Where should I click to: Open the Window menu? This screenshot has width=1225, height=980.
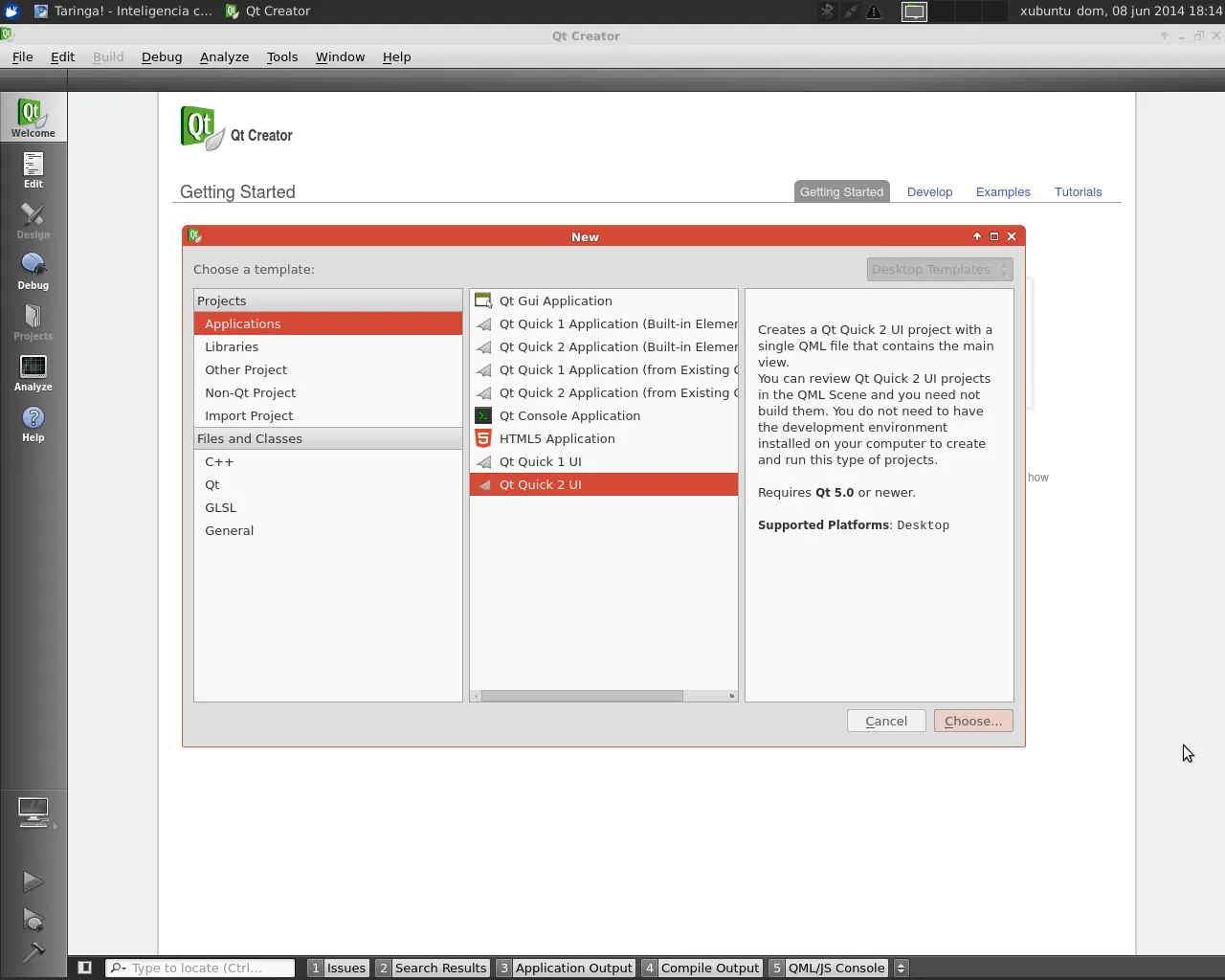coord(340,56)
